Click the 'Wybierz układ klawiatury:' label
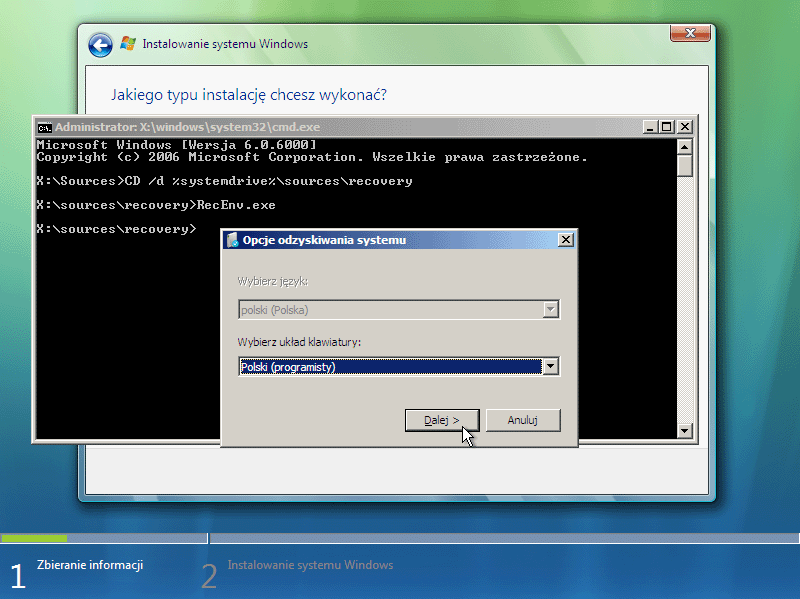This screenshot has width=800, height=599. pyautogui.click(x=299, y=342)
